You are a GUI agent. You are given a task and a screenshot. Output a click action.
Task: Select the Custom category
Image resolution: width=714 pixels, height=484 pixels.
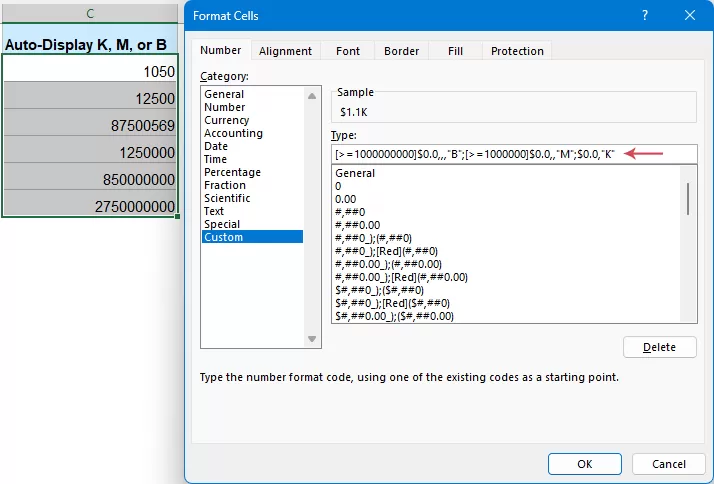click(x=252, y=237)
